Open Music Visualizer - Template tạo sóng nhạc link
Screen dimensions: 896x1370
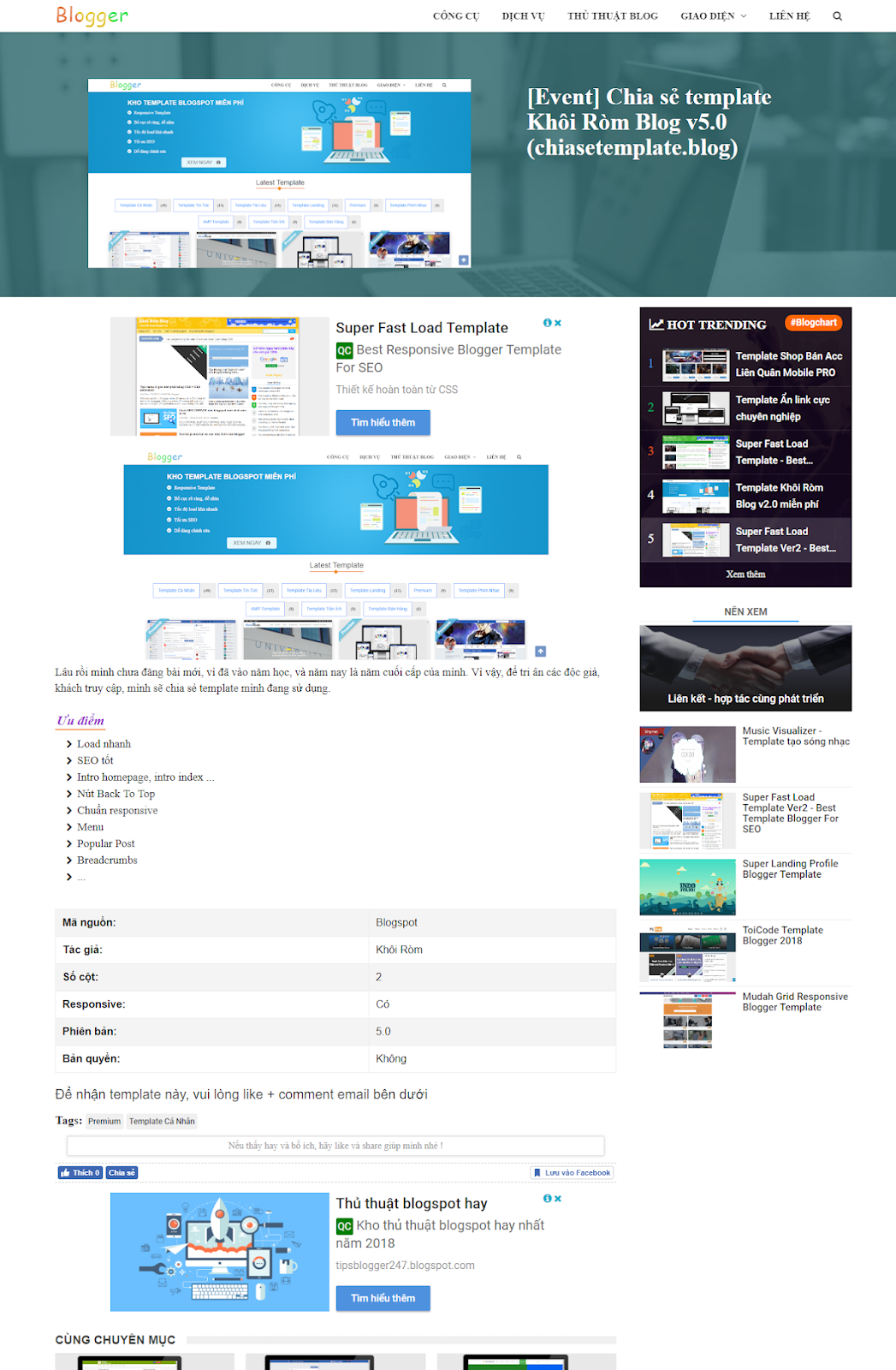(x=796, y=736)
